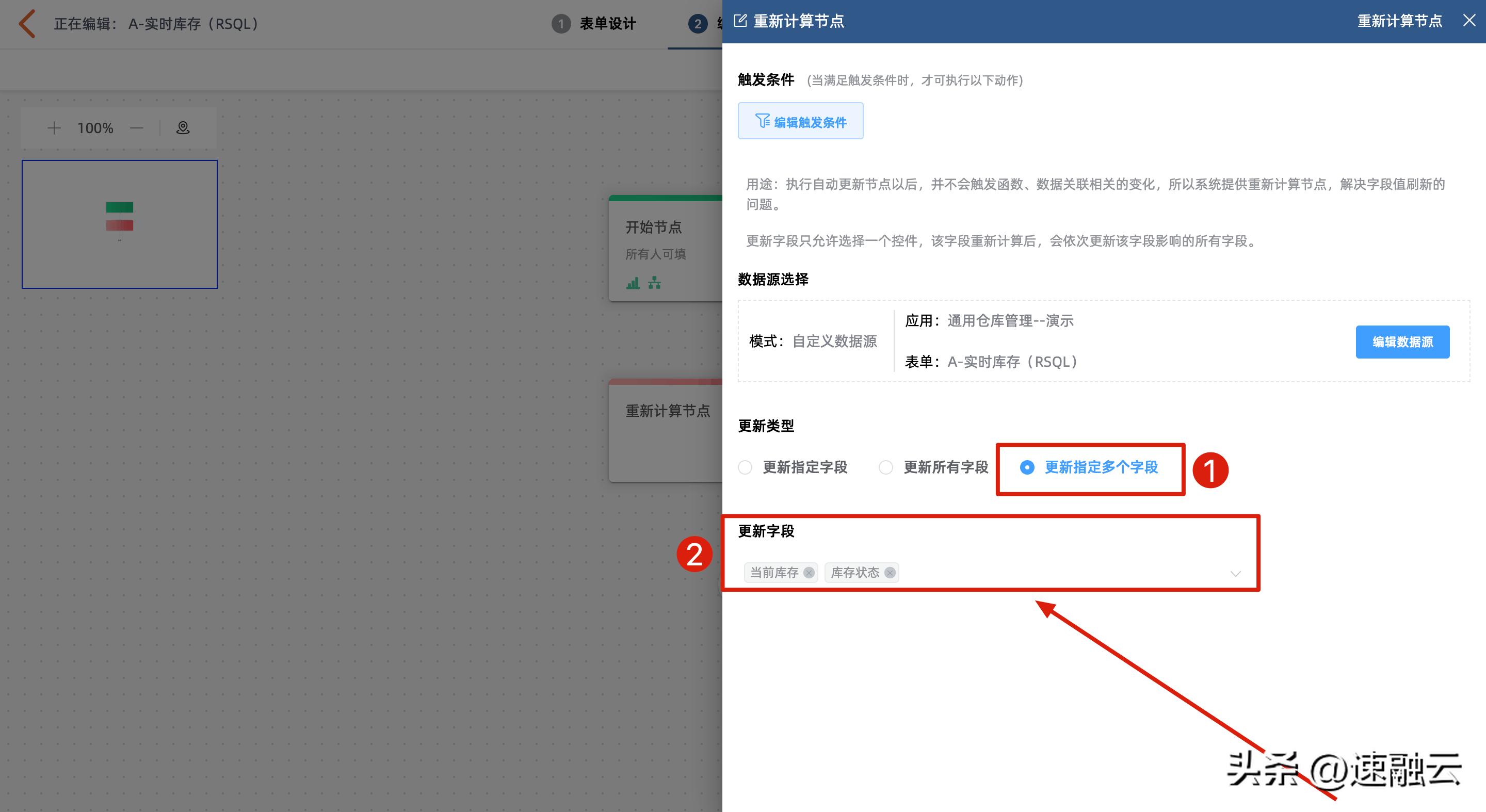Click the flow structure icon on the start node
Viewport: 1486px width, 812px height.
655,283
